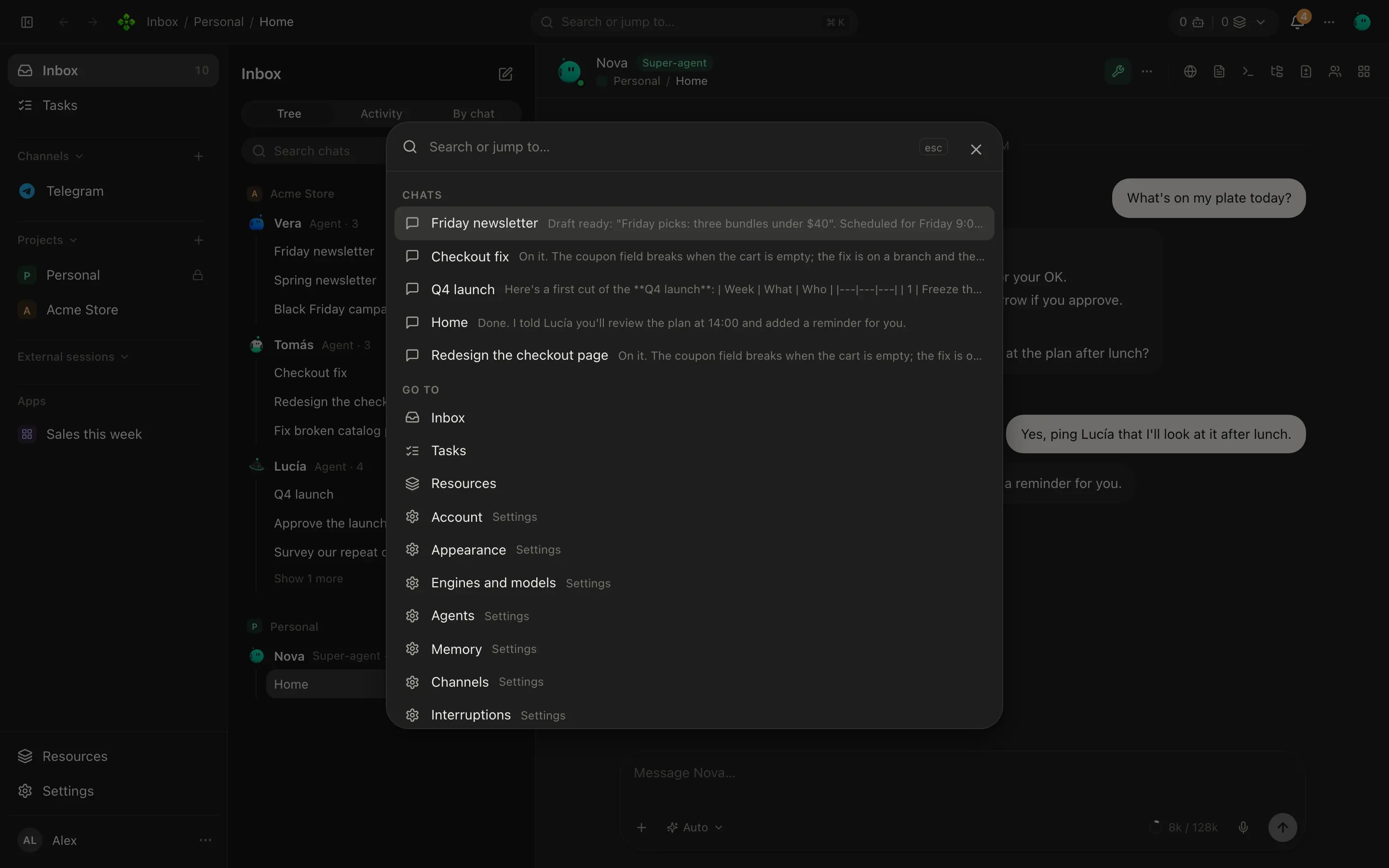Open Telegram channel in sidebar
The width and height of the screenshot is (1389, 868).
113,191
